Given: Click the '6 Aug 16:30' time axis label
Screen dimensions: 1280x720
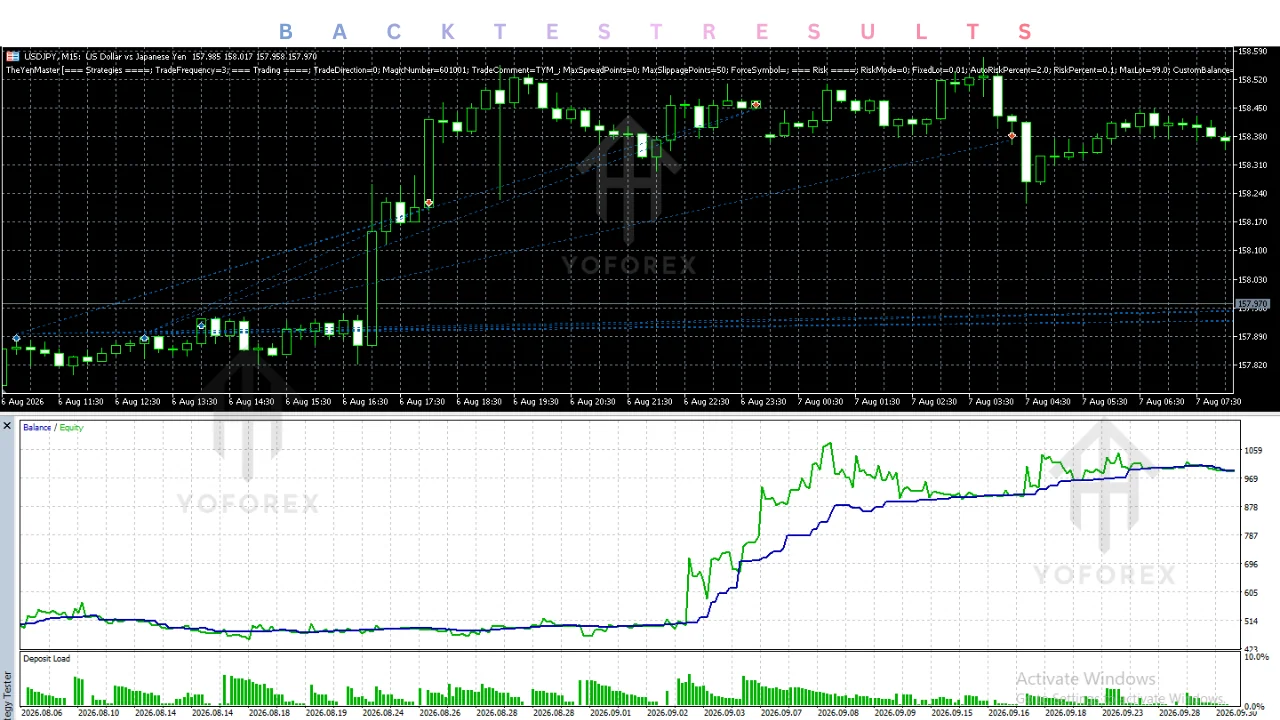Looking at the screenshot, I should coord(365,402).
